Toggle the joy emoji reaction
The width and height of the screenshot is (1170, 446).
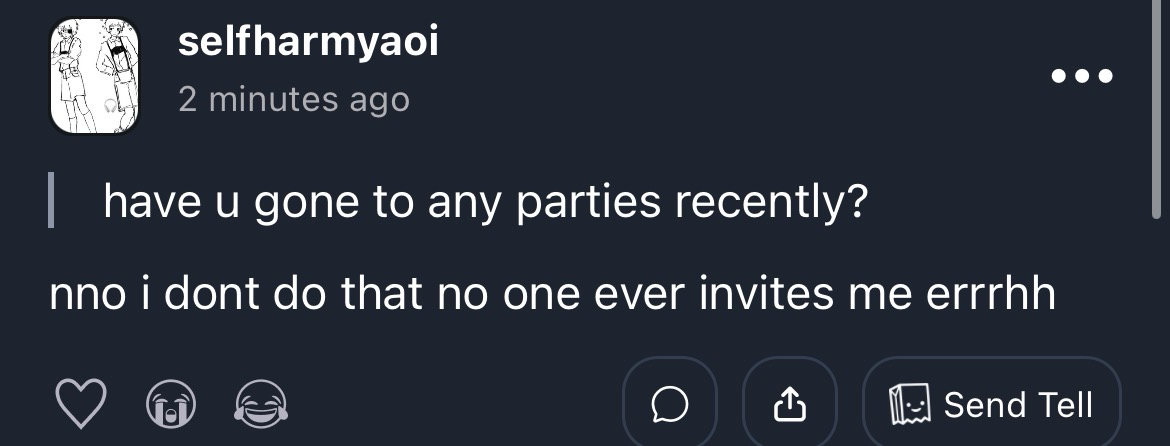tap(261, 405)
